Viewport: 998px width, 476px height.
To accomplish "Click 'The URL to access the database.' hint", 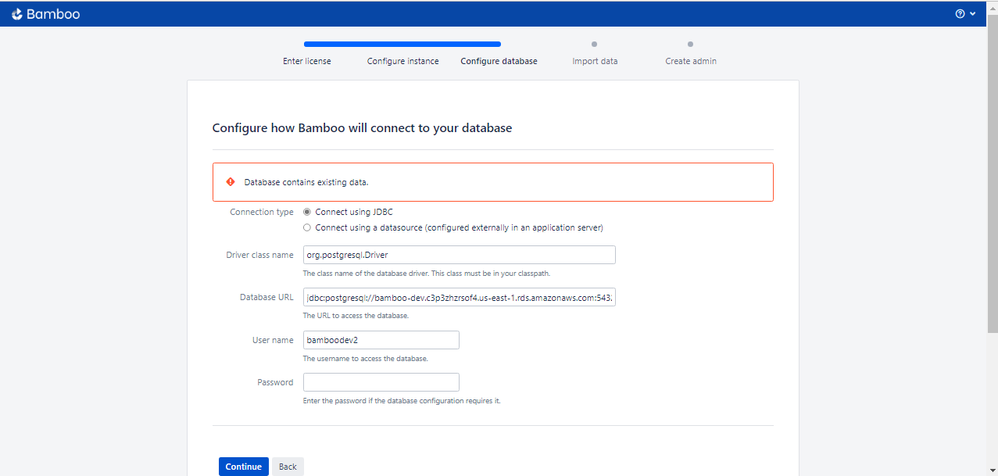I will (x=356, y=316).
